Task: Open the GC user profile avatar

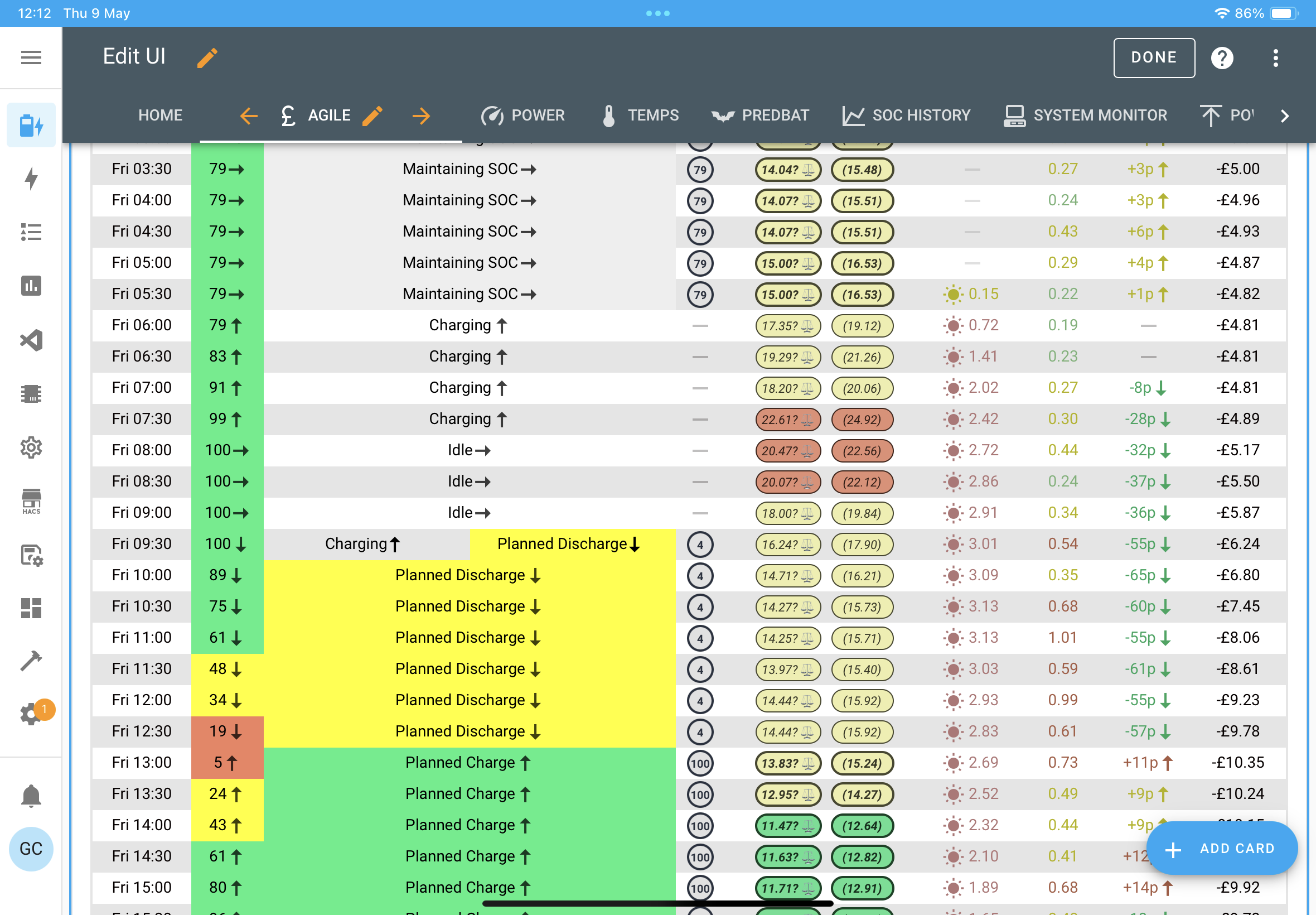Action: click(x=31, y=849)
